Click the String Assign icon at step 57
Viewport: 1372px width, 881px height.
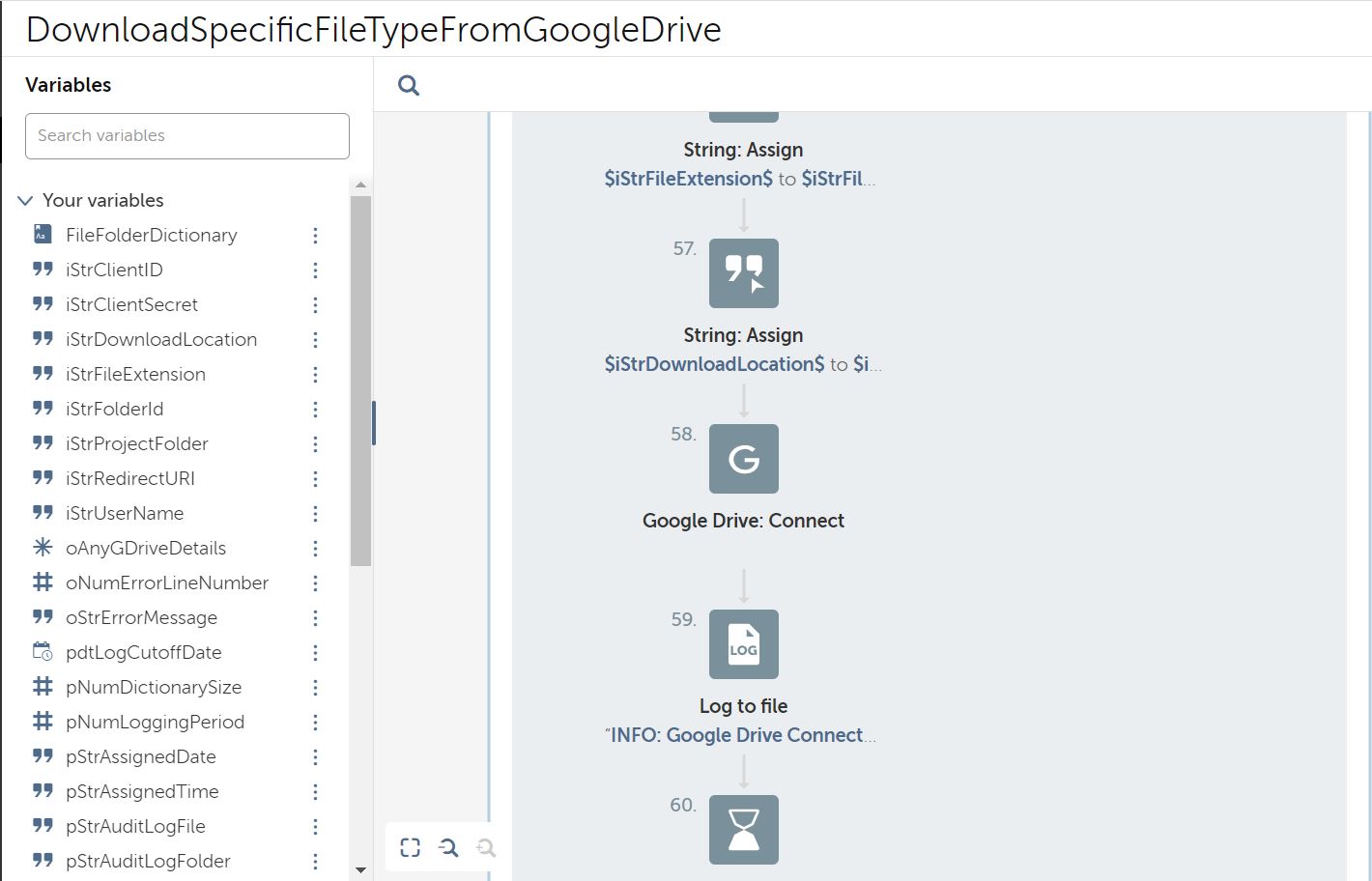(x=743, y=273)
